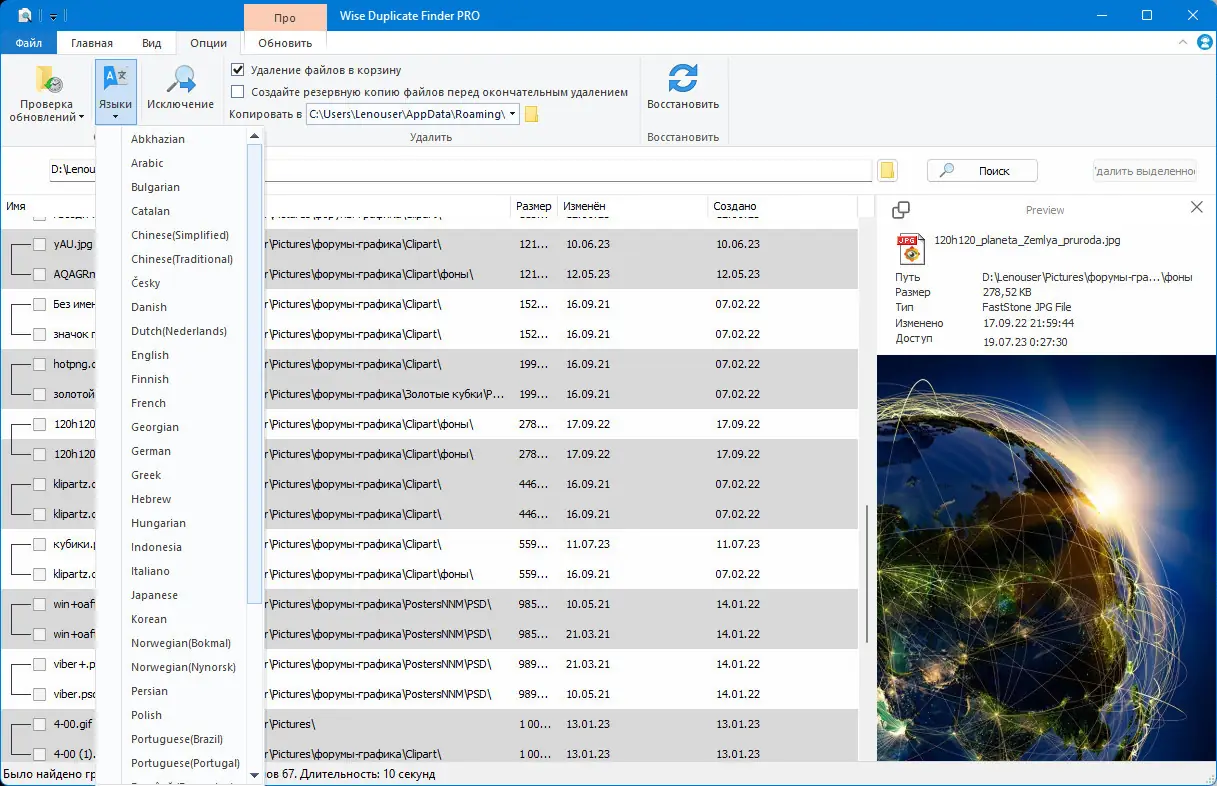1217x786 pixels.
Task: Select English from the language list
Action: (x=150, y=355)
